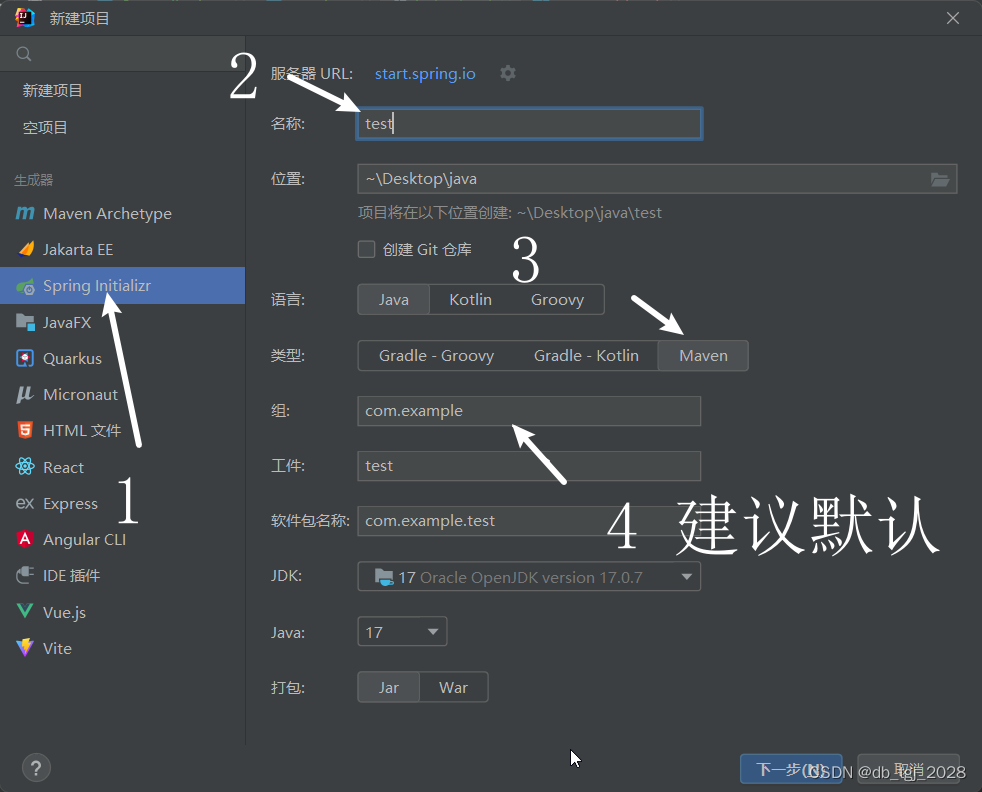Select JavaFX generator entry

pos(122,322)
